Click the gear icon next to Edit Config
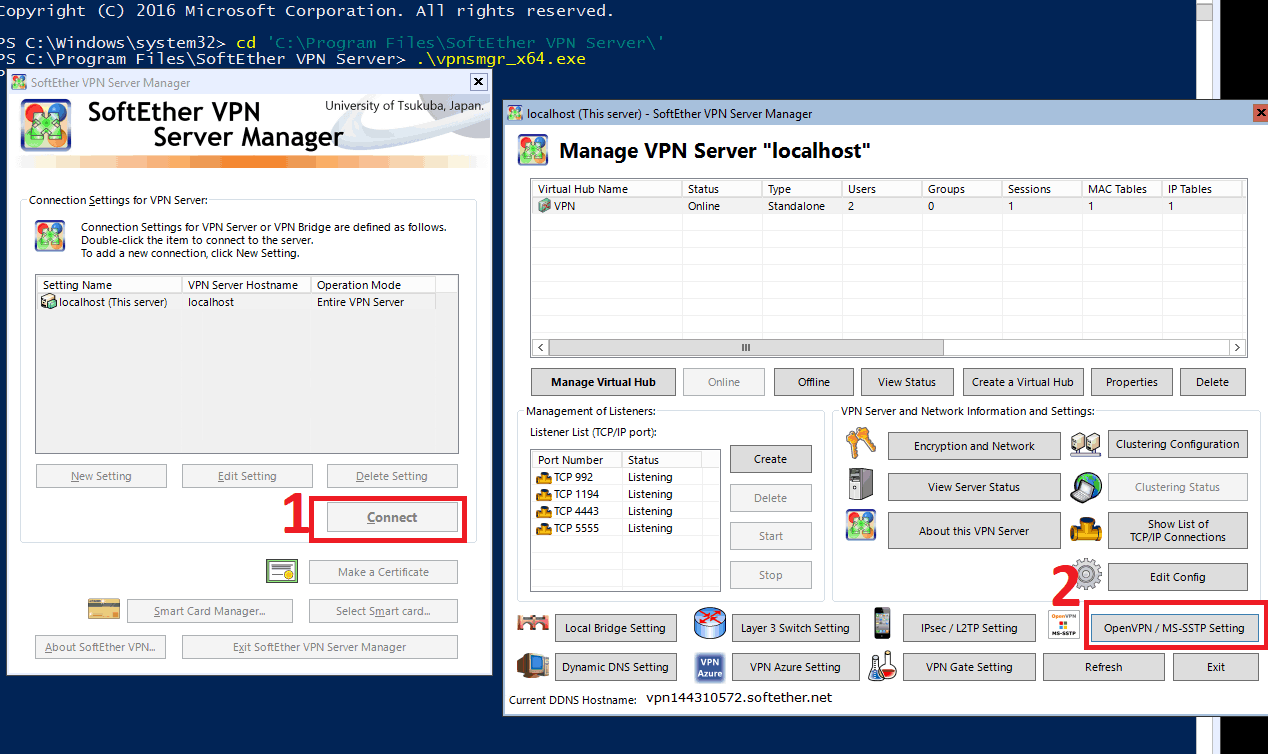The width and height of the screenshot is (1268, 754). 1086,575
